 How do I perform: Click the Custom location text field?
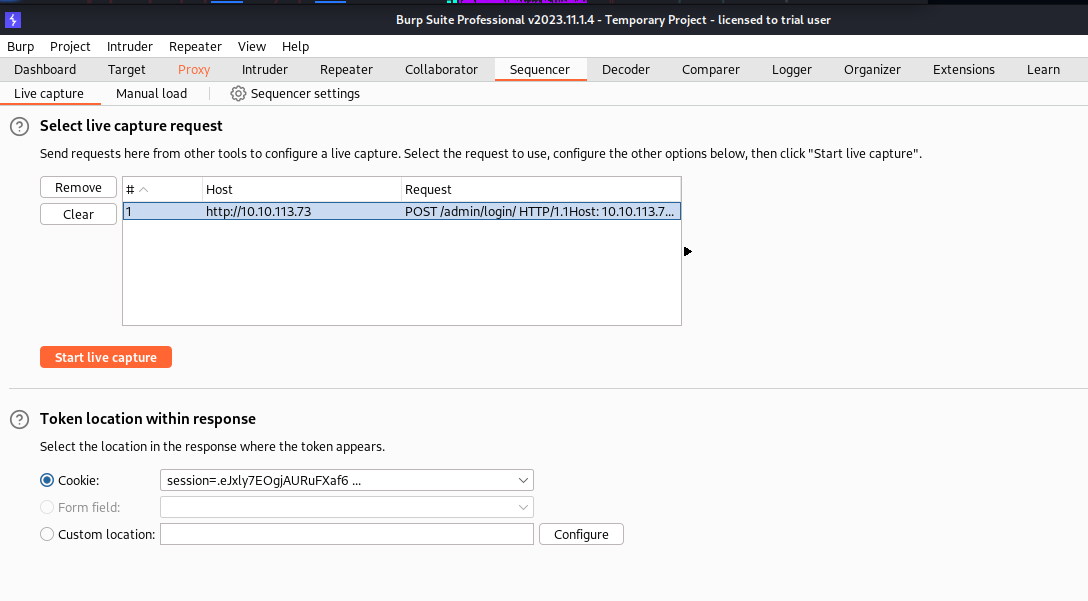point(346,534)
